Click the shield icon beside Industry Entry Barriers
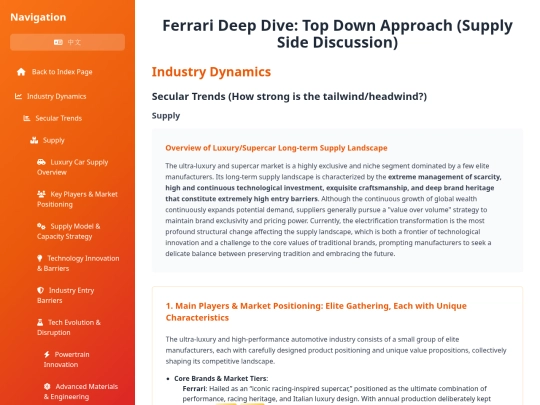Viewport: 540px width, 405px height. pyautogui.click(x=41, y=290)
